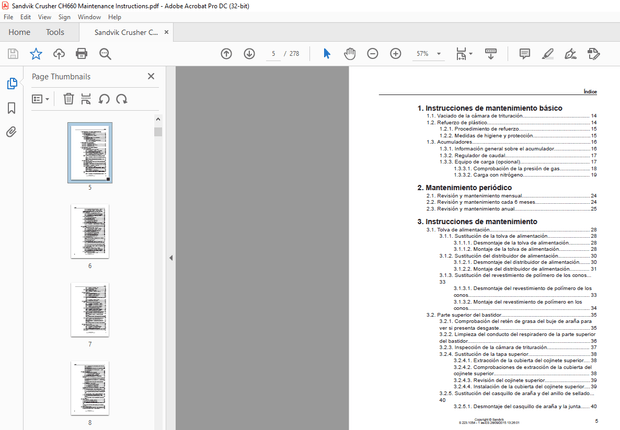Rotate page clockwise
Image resolution: width=620 pixels, height=430 pixels.
[122, 99]
